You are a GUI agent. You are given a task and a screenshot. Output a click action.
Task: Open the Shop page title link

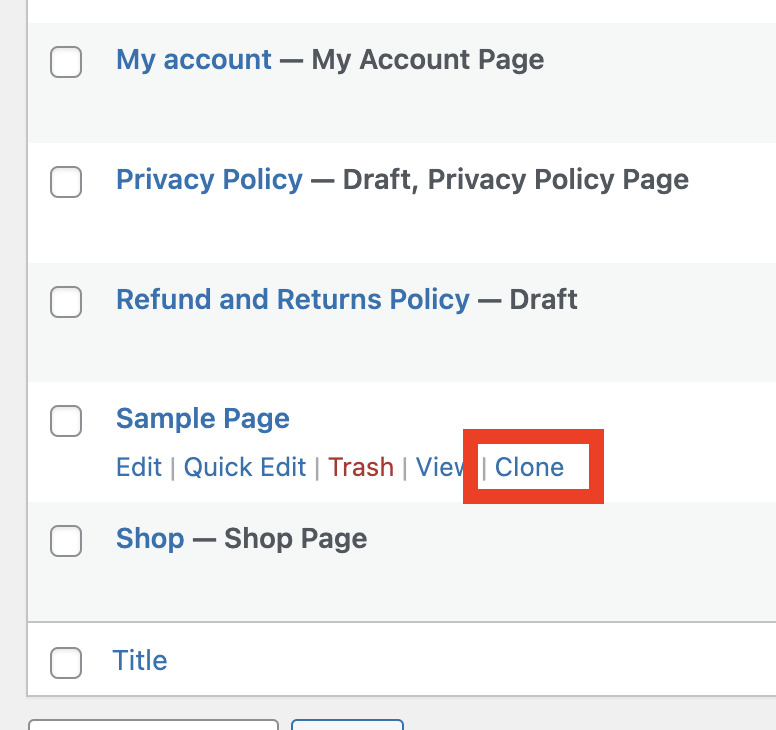point(150,539)
